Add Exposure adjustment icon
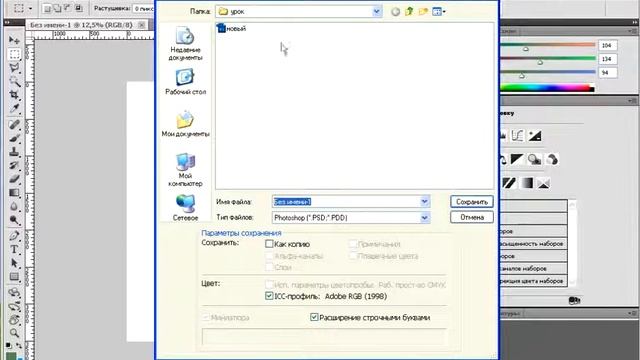Viewport: 640px width, 360px height. (535, 136)
